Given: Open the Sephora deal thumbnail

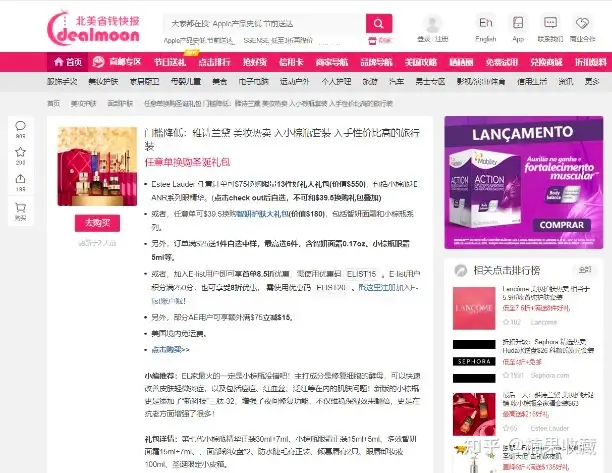Looking at the screenshot, I should tap(474, 361).
